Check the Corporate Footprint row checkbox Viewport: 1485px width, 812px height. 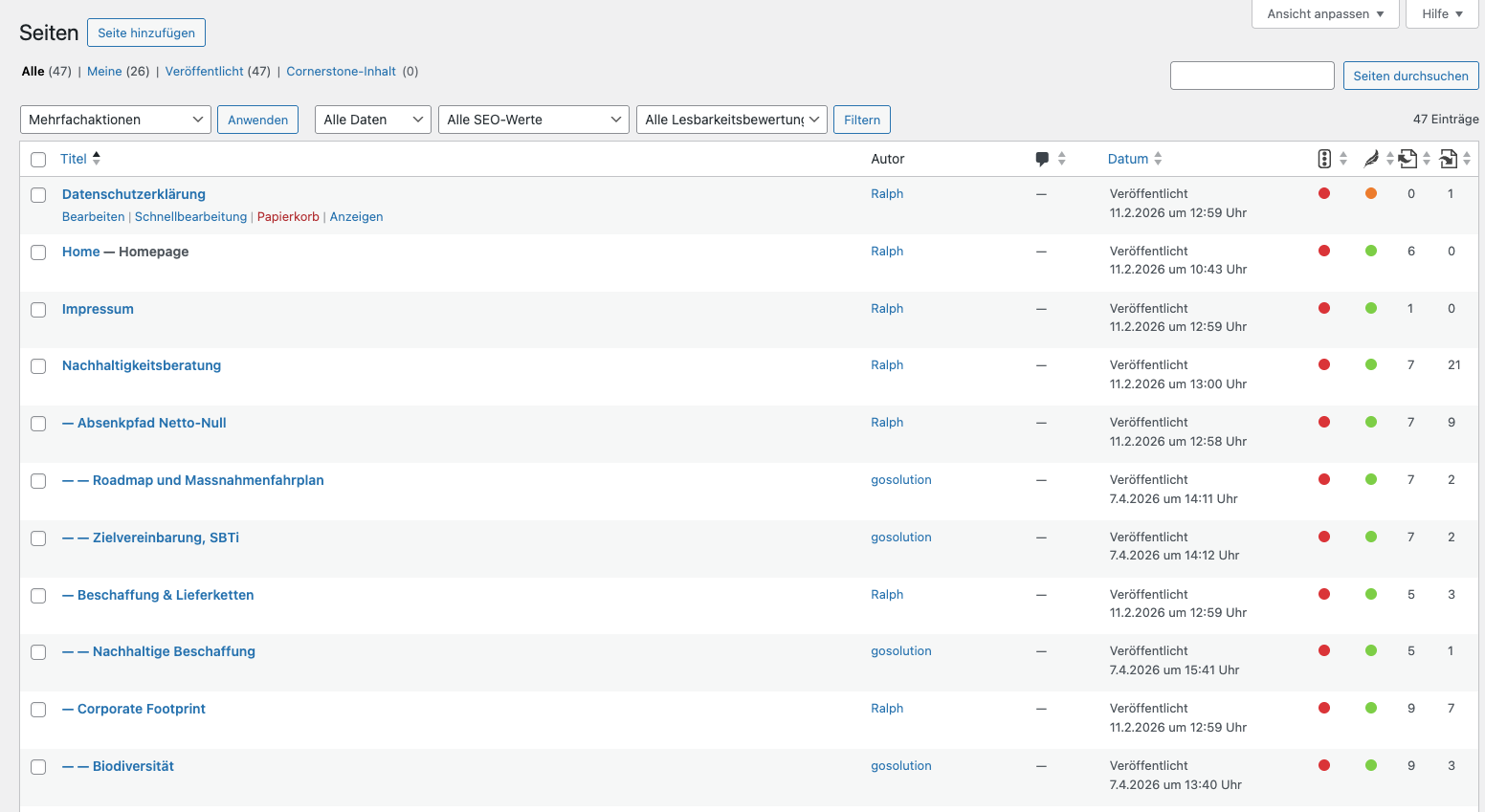(38, 710)
